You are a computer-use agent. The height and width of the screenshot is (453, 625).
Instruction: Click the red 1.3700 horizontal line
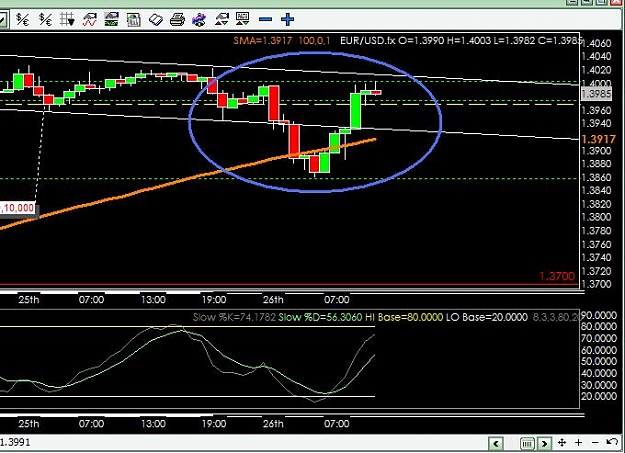point(289,285)
